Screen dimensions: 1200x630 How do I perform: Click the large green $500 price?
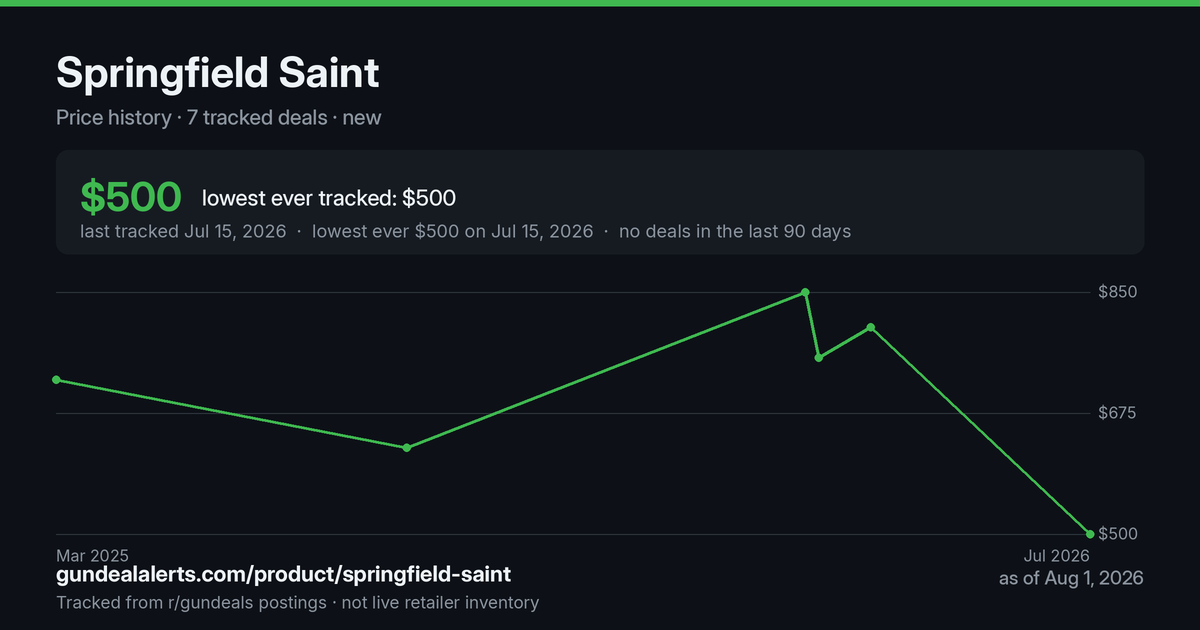(131, 197)
